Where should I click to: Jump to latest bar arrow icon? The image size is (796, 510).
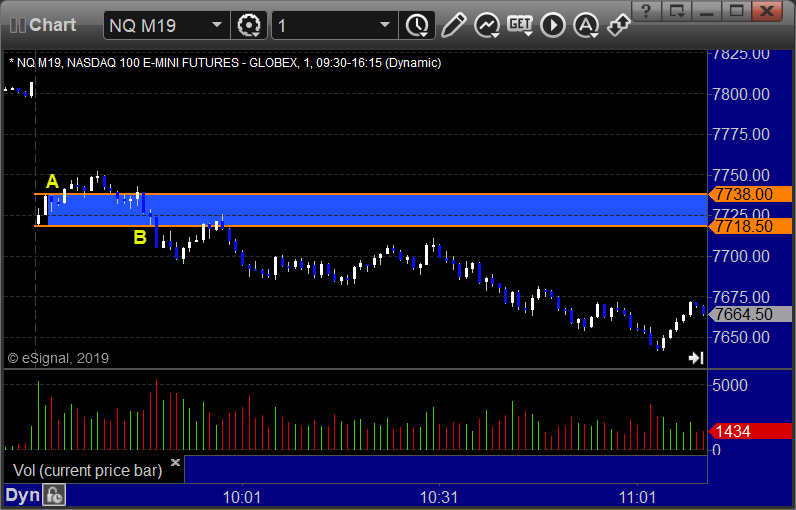point(696,358)
